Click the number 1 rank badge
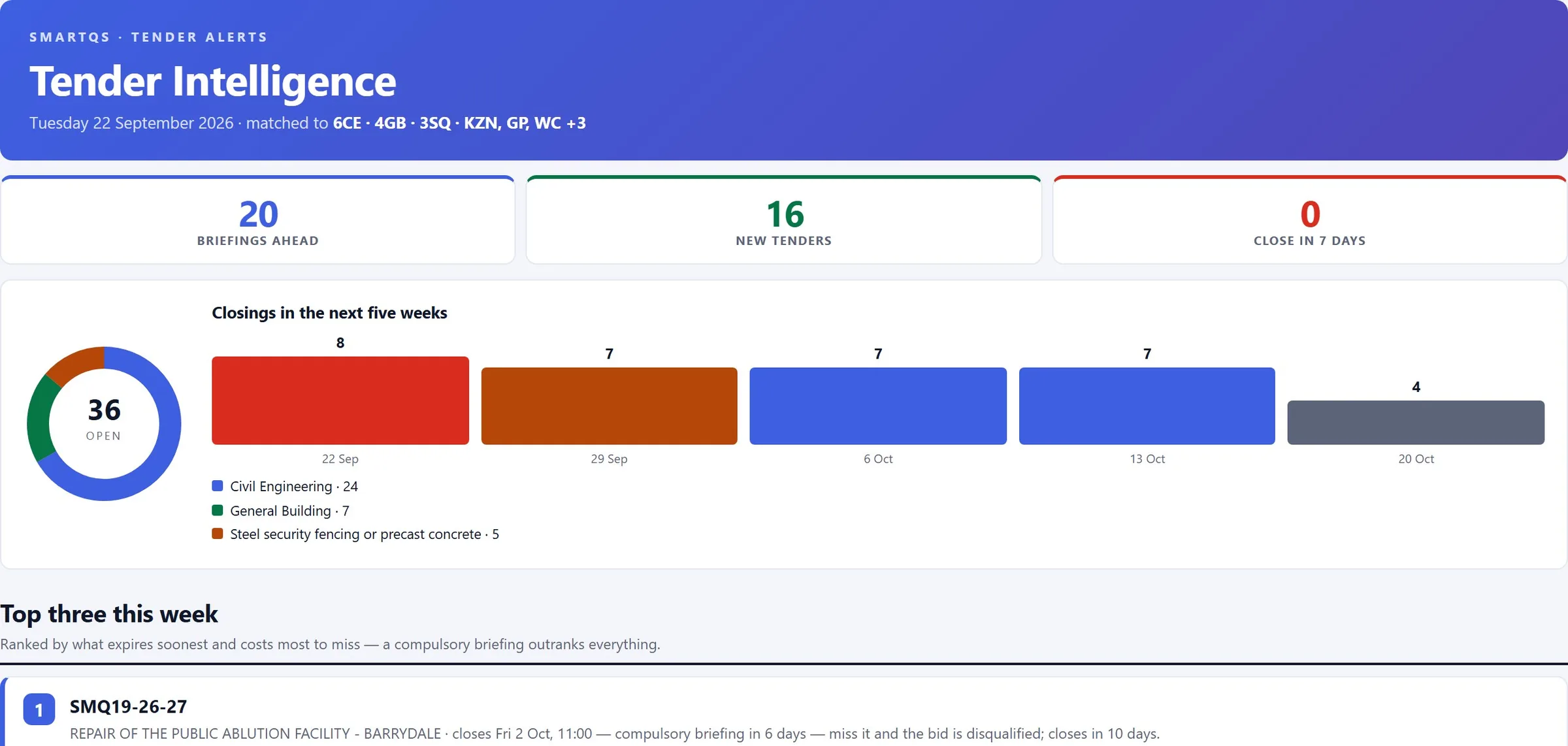 pyautogui.click(x=39, y=709)
